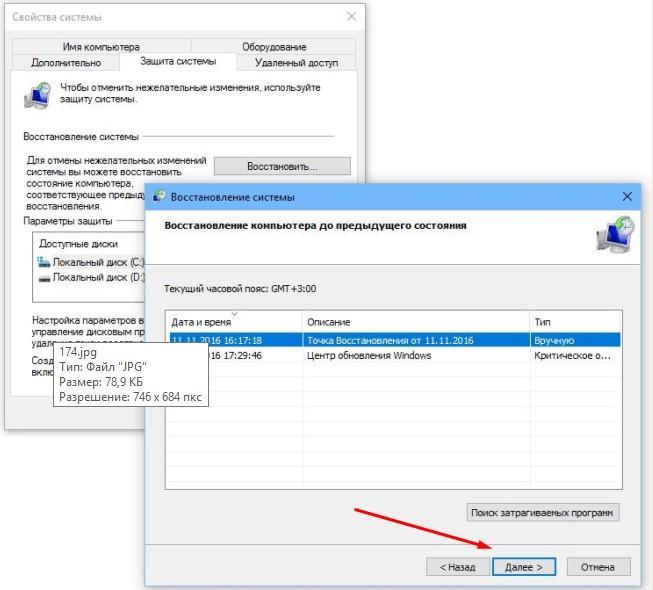
Task: Click the 17:29:46 date cell
Action: click(234, 355)
